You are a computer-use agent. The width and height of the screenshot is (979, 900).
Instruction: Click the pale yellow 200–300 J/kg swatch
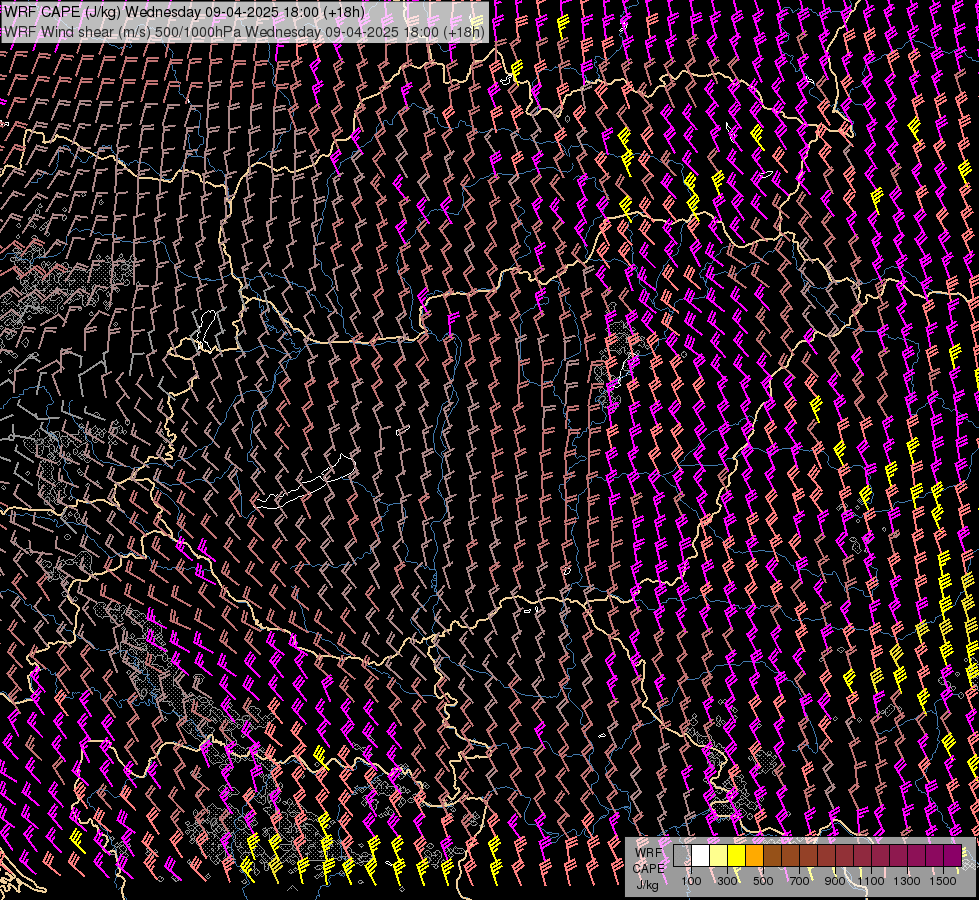pos(719,855)
